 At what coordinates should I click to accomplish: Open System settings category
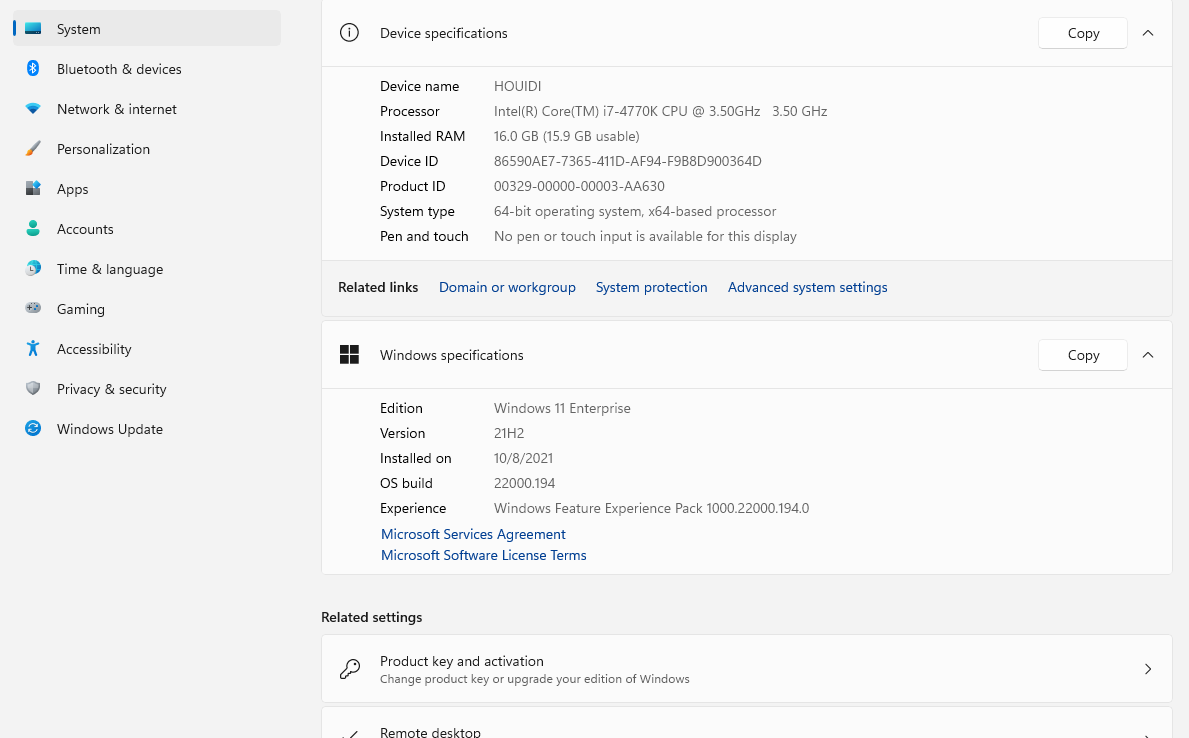[x=147, y=29]
